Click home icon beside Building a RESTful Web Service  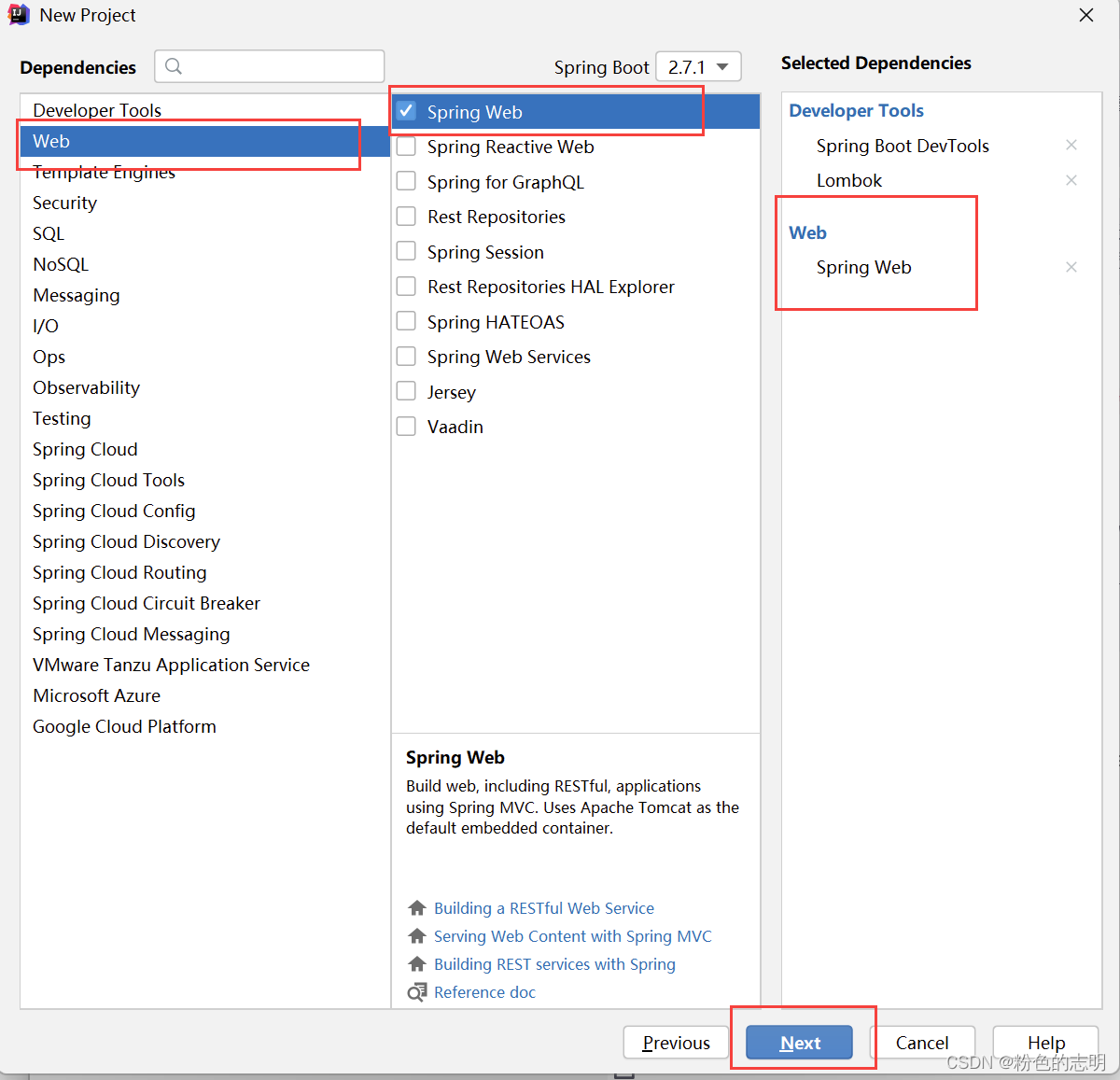pyautogui.click(x=417, y=908)
